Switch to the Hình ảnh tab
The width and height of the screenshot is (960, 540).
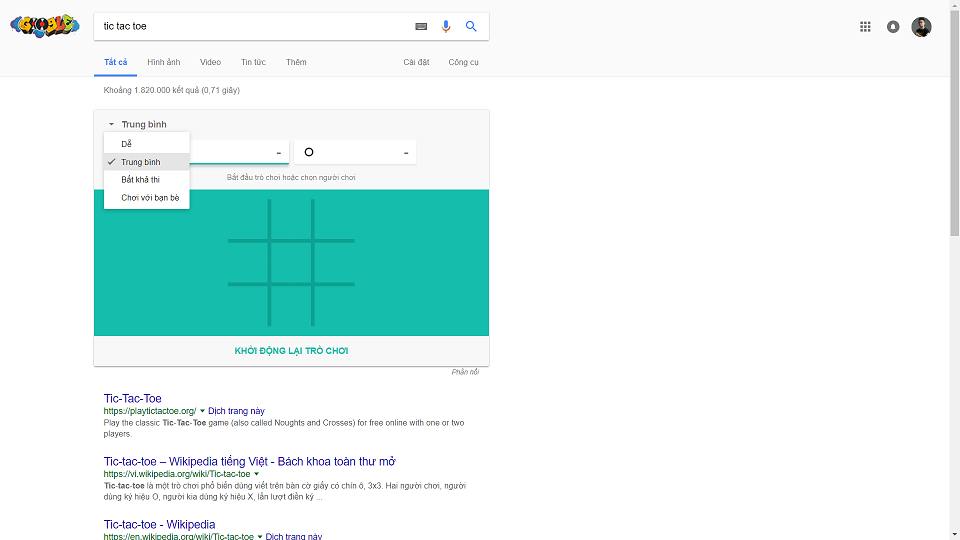point(163,62)
